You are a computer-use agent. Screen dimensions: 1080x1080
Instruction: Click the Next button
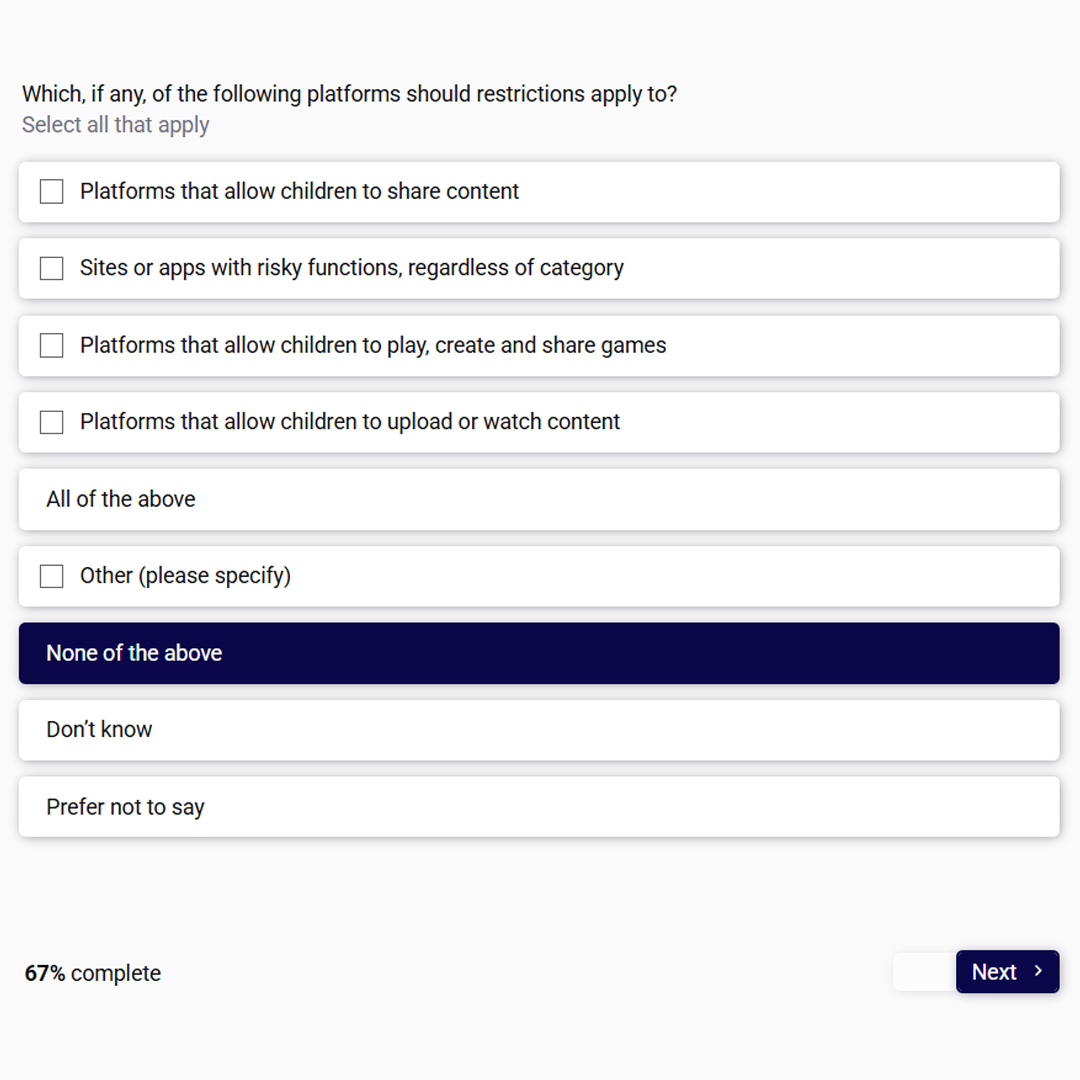click(x=1007, y=971)
